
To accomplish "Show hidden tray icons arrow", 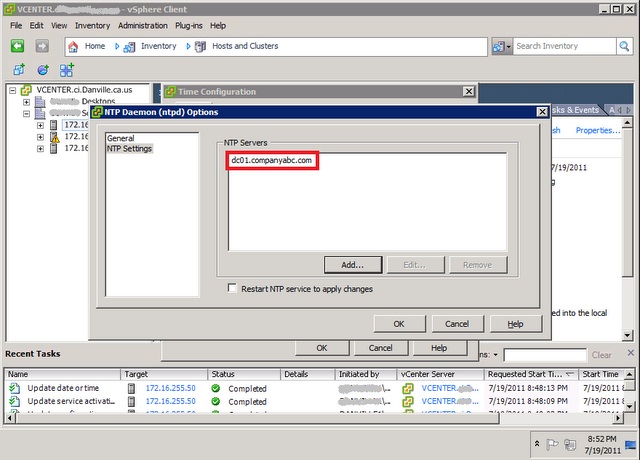I will coord(537,444).
